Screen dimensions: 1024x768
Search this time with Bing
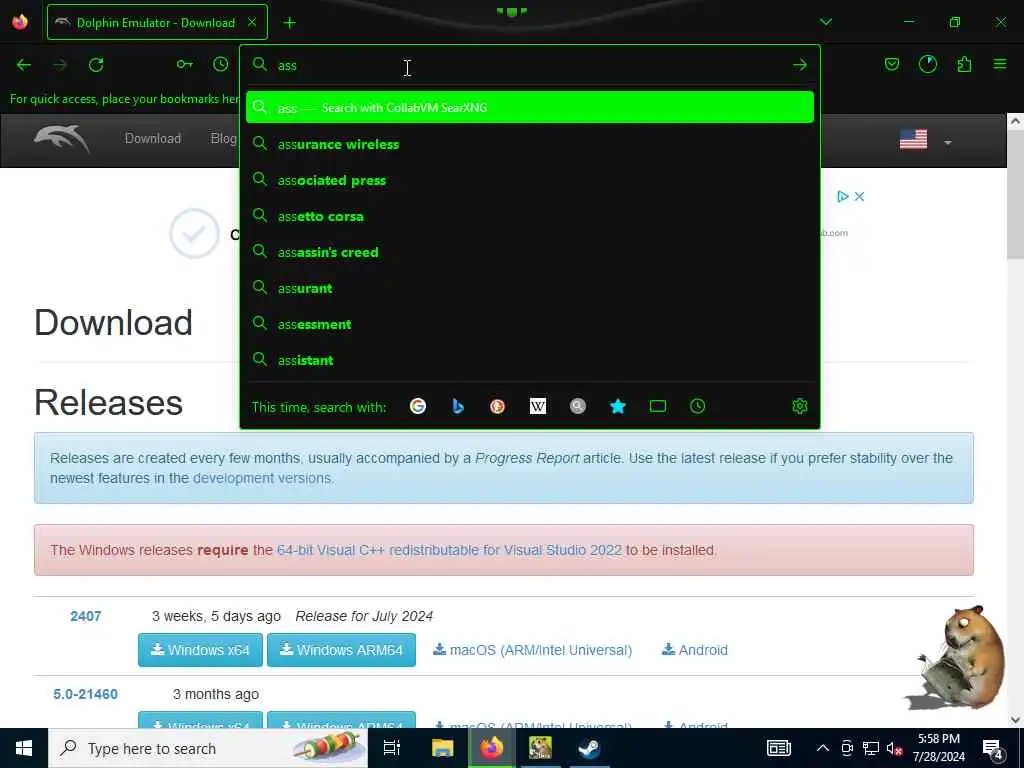pyautogui.click(x=458, y=406)
